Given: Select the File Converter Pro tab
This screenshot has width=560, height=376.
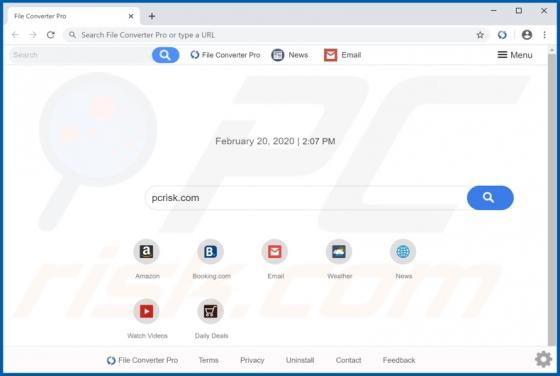Looking at the screenshot, I should [73, 16].
